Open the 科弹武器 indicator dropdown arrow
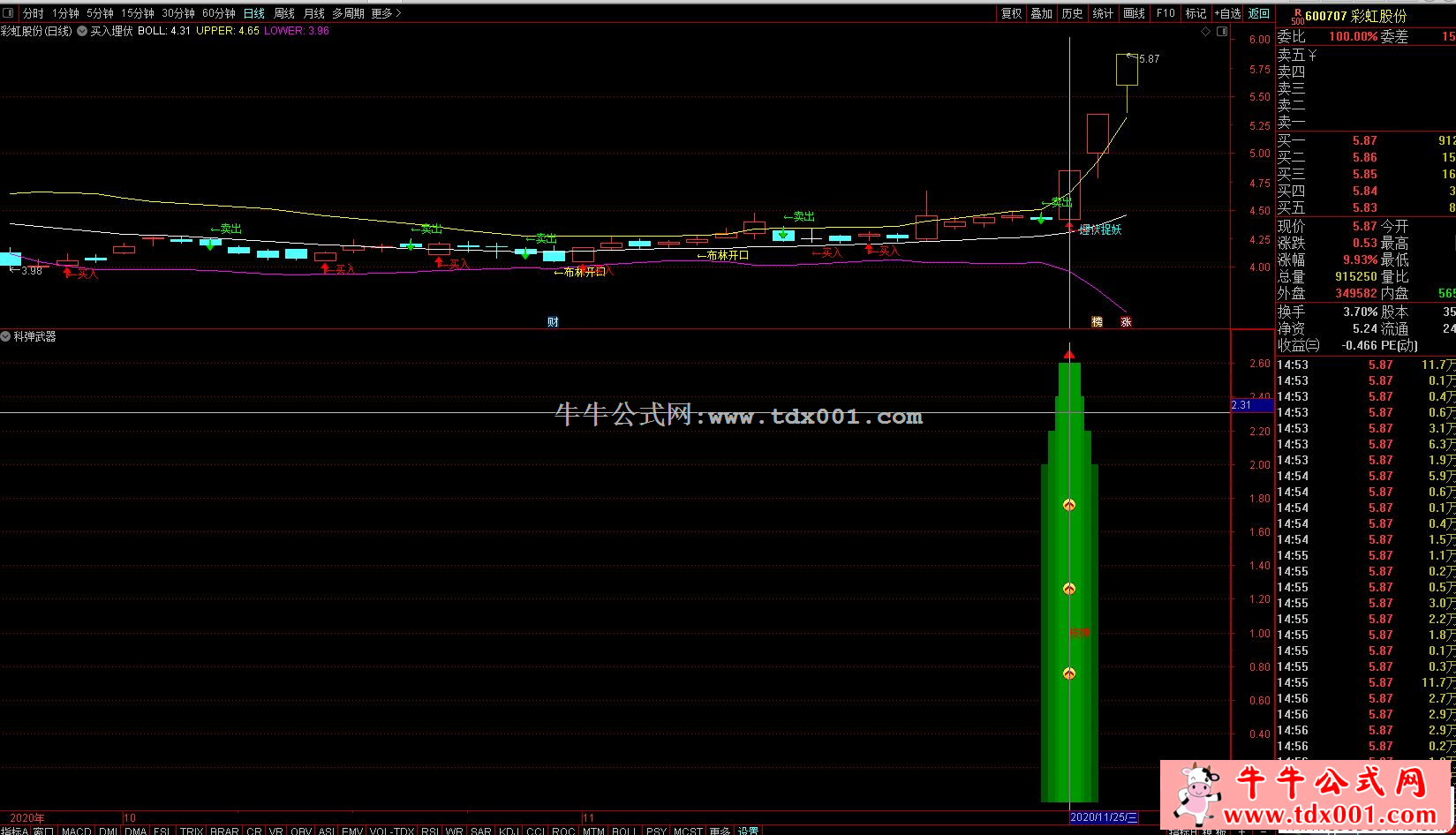This screenshot has width=1456, height=835. (x=5, y=336)
